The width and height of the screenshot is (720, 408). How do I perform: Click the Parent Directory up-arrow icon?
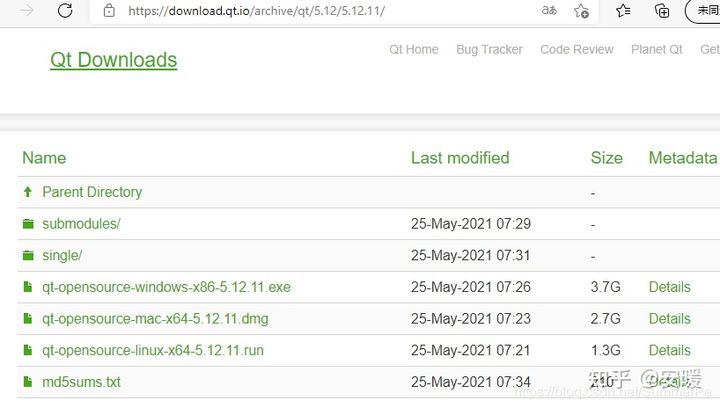(28, 192)
